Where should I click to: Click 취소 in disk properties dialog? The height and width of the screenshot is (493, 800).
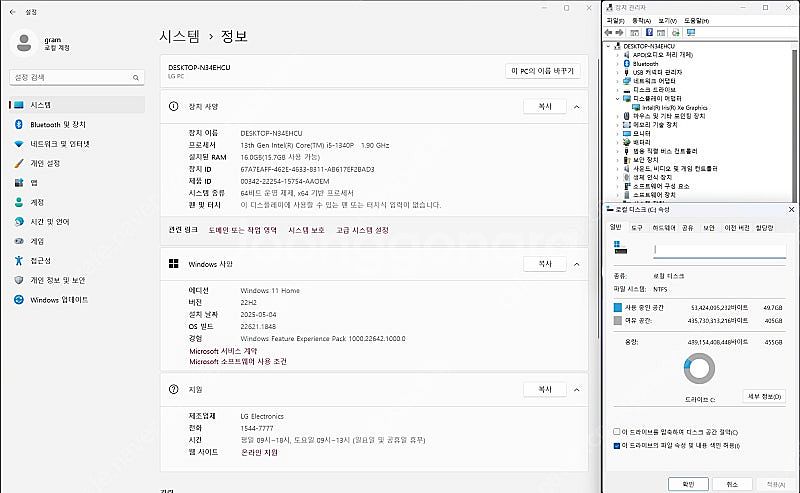pos(732,484)
